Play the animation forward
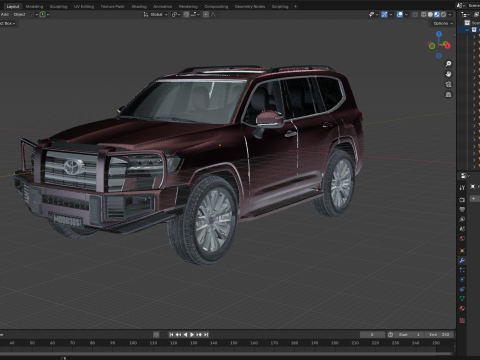 point(192,334)
